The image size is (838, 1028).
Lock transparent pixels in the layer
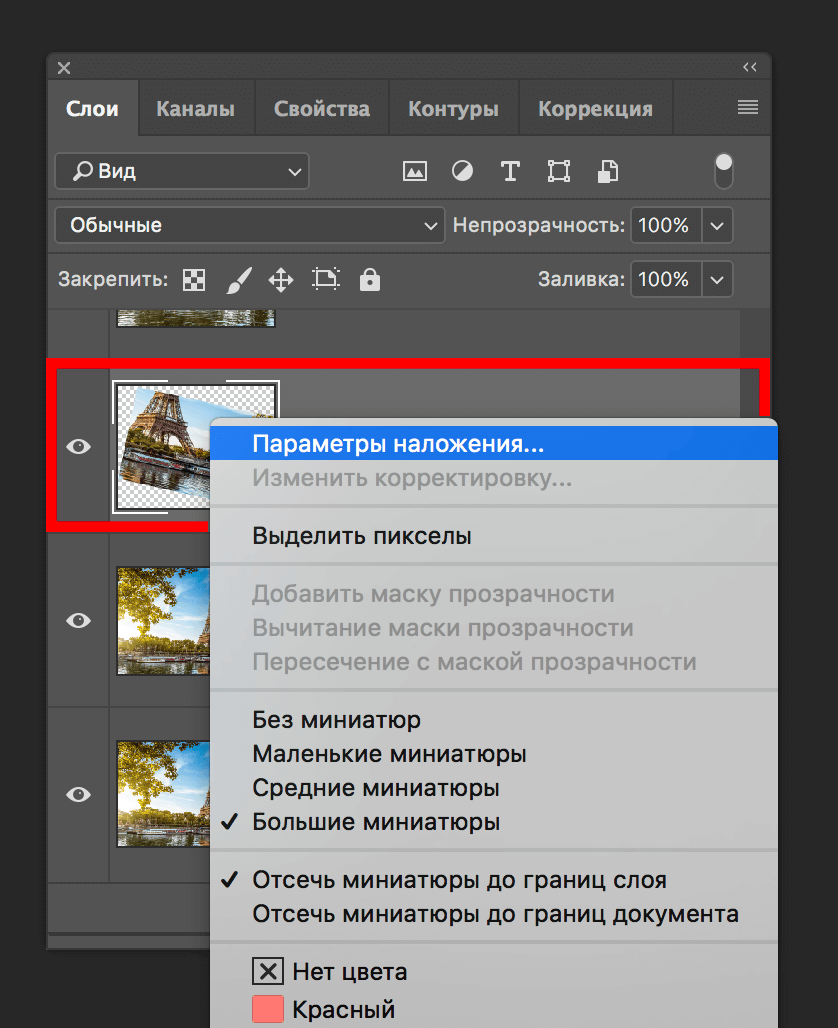[193, 280]
